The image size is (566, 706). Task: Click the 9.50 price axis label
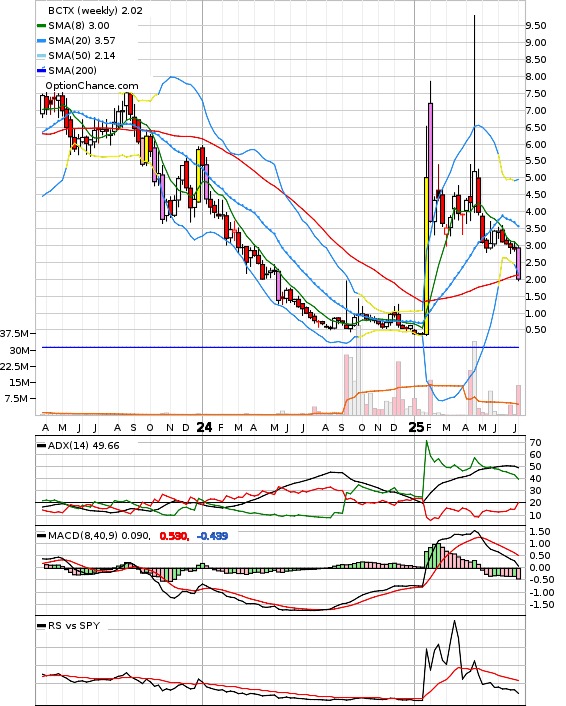(x=536, y=26)
